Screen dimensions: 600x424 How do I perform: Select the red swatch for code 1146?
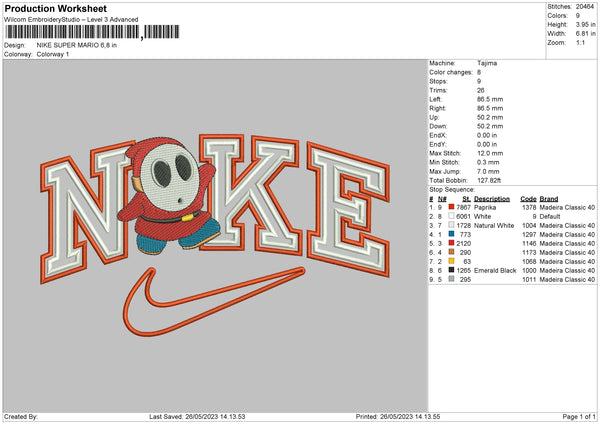click(452, 243)
